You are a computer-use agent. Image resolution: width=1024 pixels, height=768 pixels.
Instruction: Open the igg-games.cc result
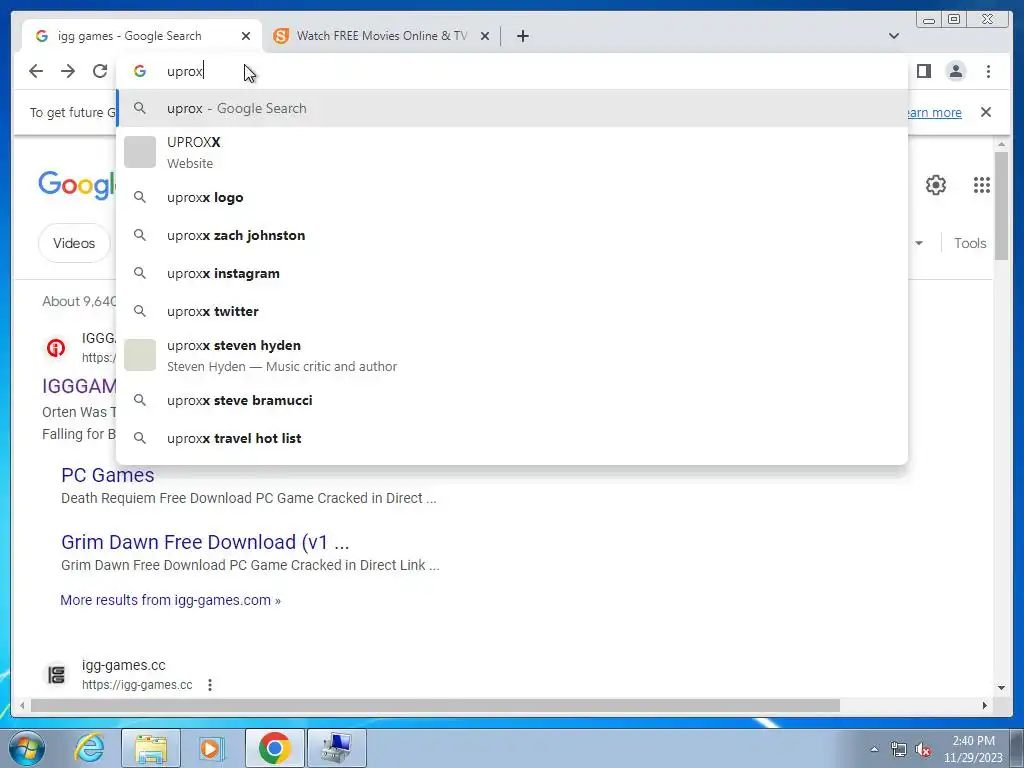(x=123, y=665)
